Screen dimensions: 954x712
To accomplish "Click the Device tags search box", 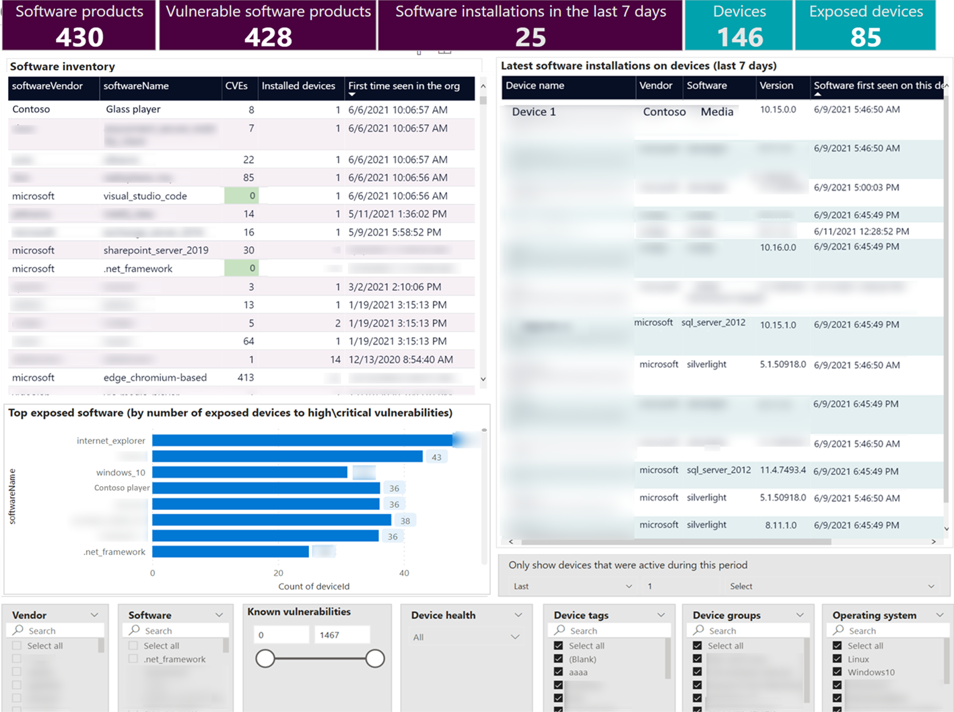I will [x=610, y=630].
